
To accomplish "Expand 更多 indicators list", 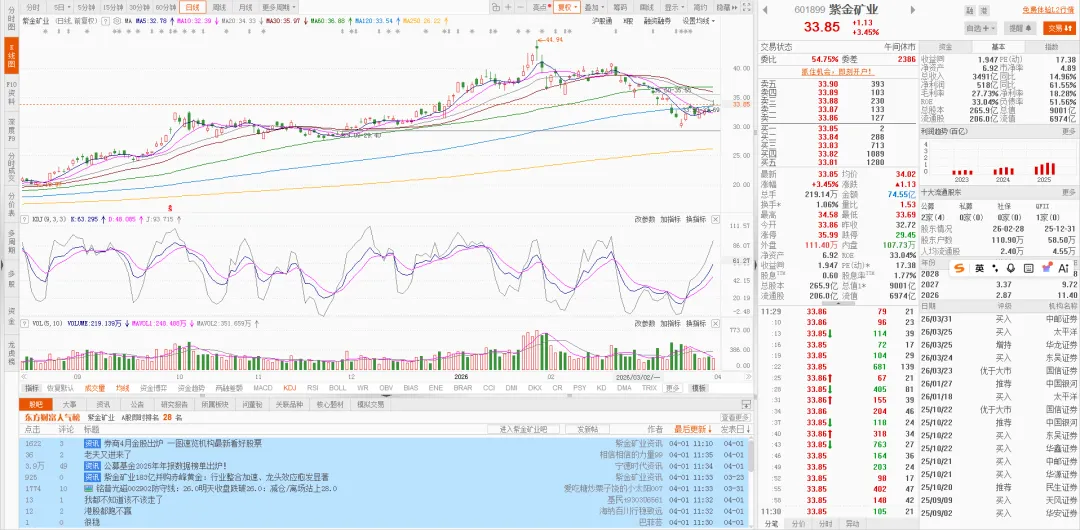I will click(x=672, y=388).
